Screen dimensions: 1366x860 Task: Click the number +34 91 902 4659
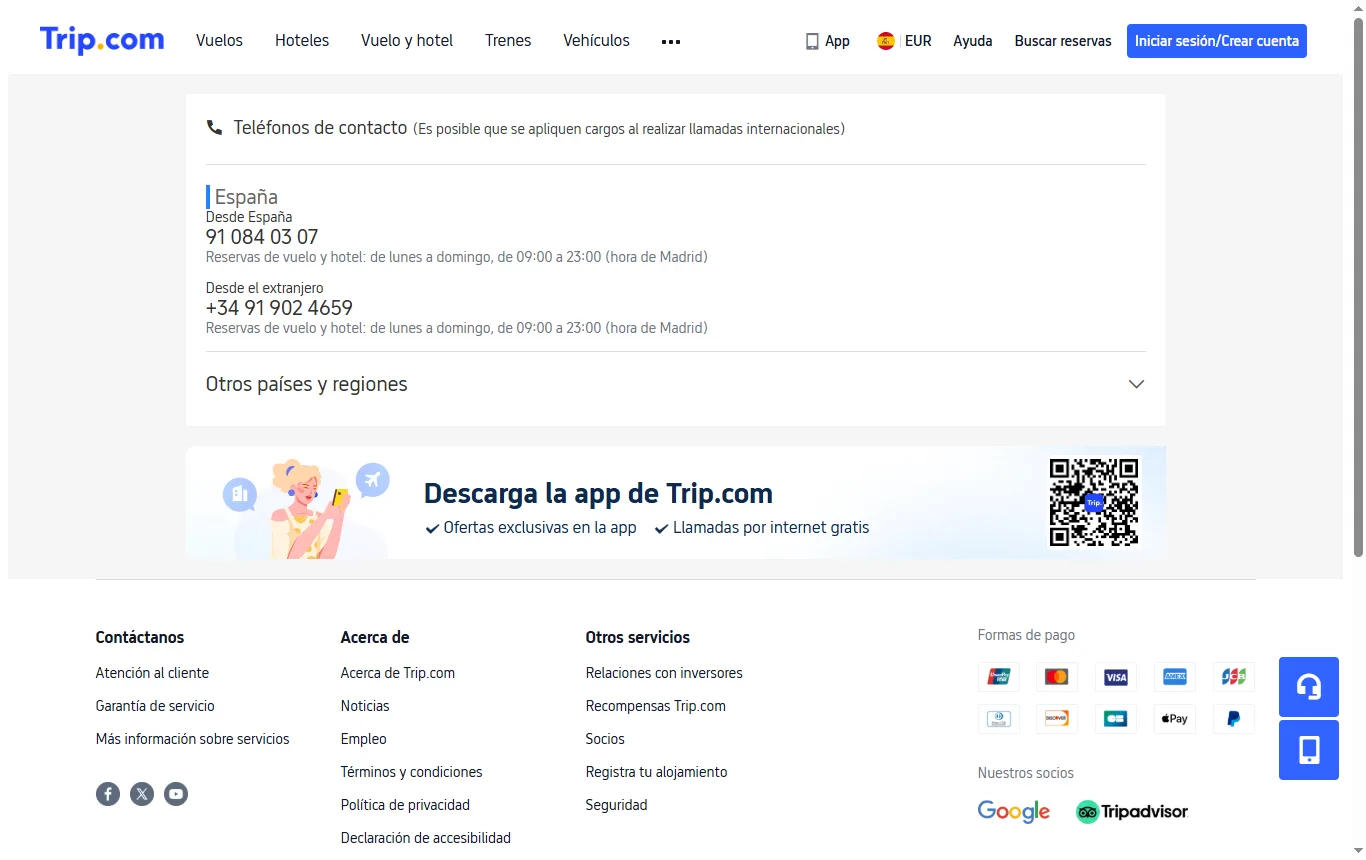(279, 308)
